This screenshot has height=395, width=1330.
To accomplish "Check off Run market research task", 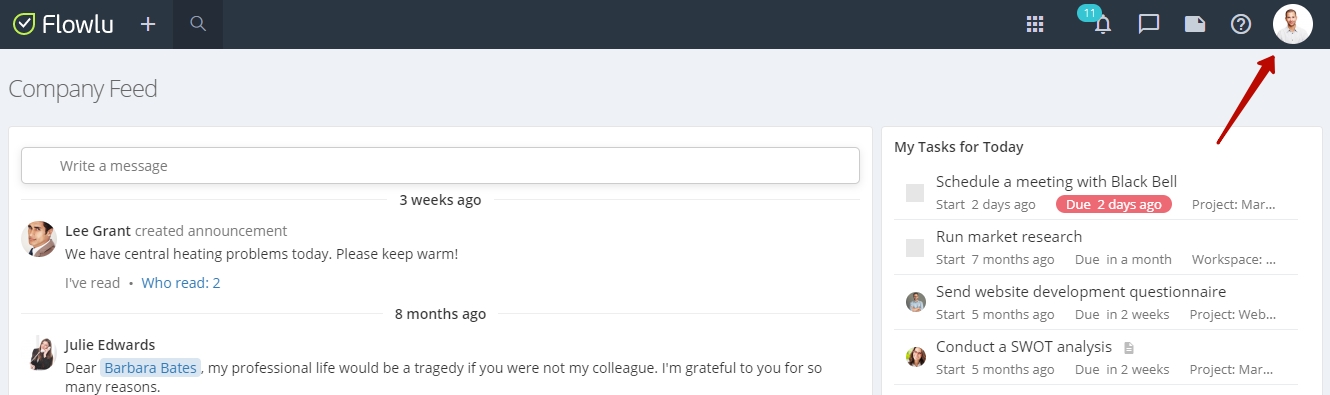I will [915, 248].
